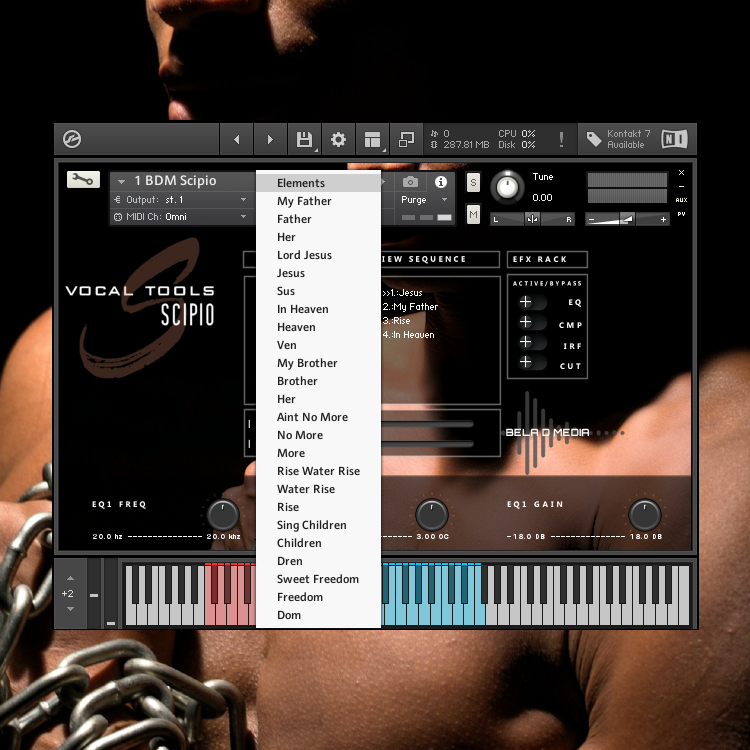Toggle the AUX sends button
The image size is (750, 750).
pyautogui.click(x=682, y=200)
